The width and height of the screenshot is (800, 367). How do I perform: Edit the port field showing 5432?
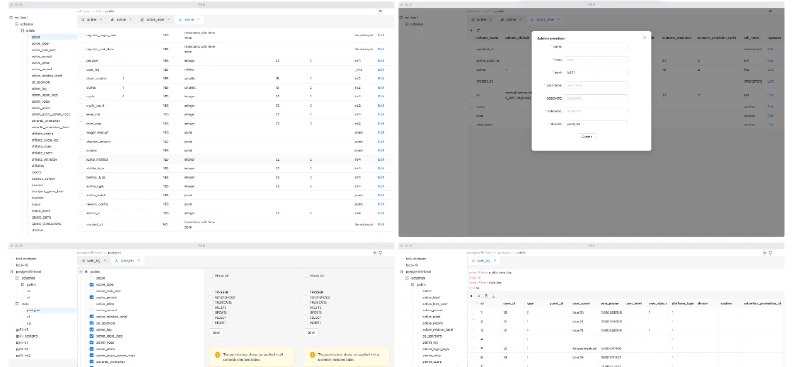click(596, 72)
